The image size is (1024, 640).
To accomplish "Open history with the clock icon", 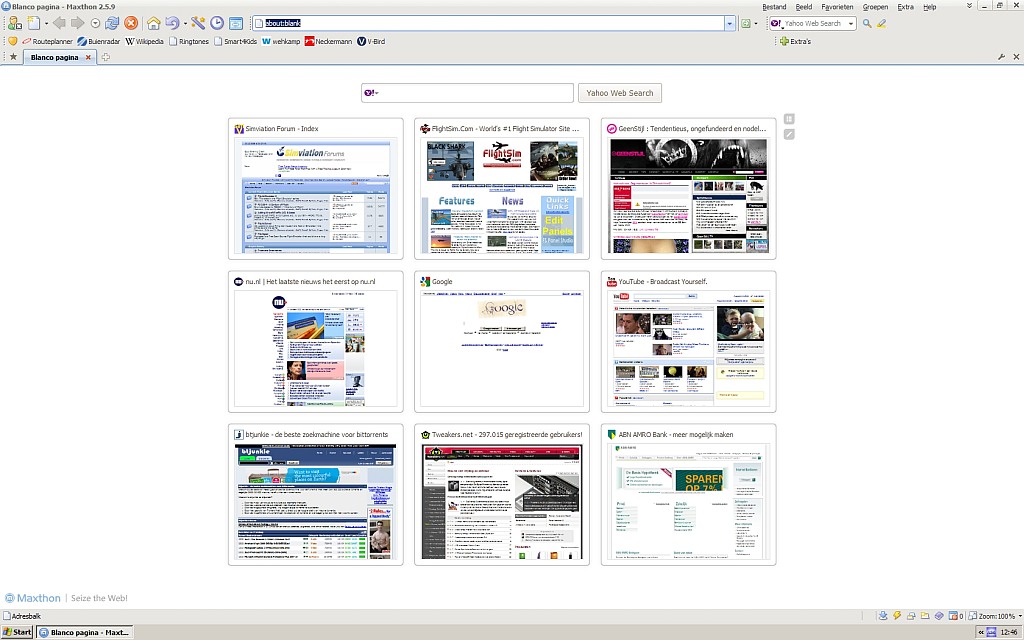I will click(217, 23).
